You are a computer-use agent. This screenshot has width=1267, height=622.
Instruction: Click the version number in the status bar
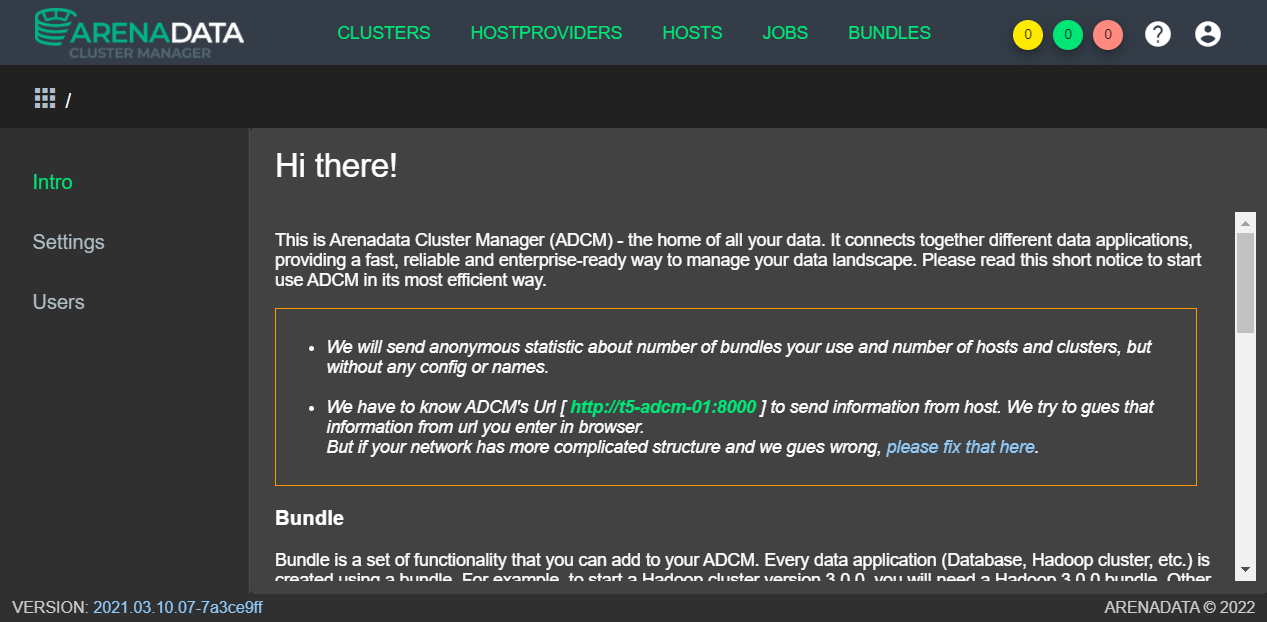[175, 607]
